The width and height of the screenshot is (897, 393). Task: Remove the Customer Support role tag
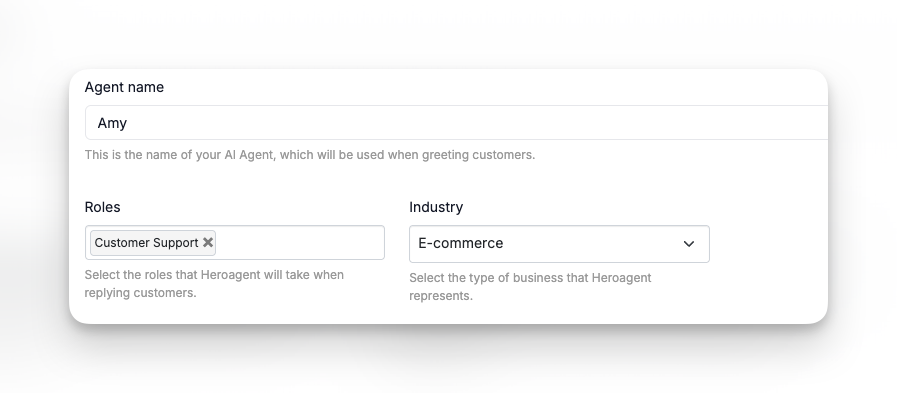click(x=208, y=243)
